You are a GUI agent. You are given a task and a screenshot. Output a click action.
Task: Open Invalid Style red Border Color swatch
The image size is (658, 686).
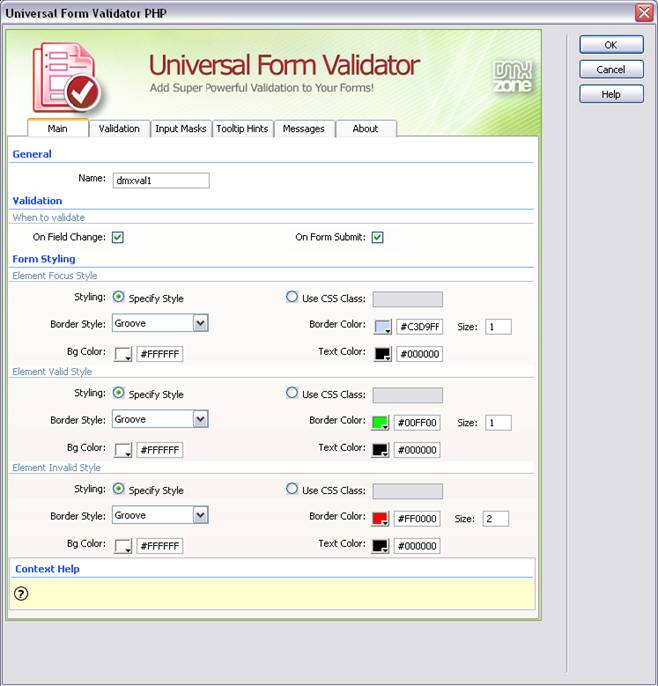380,518
